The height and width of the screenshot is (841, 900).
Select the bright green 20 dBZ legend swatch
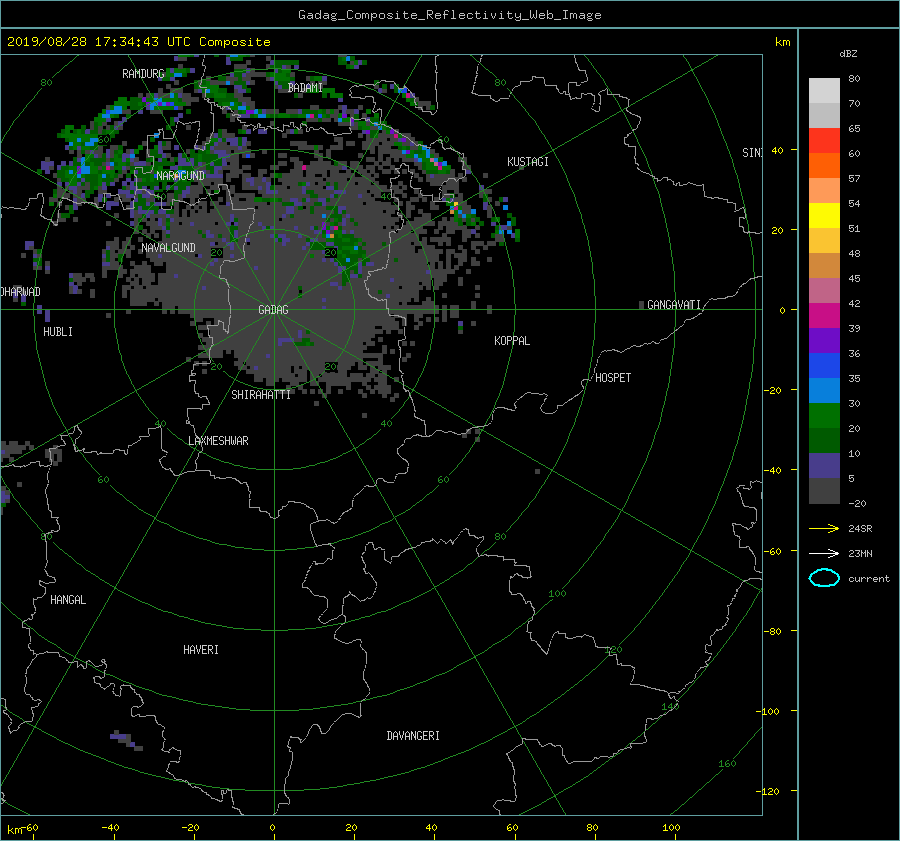824,416
